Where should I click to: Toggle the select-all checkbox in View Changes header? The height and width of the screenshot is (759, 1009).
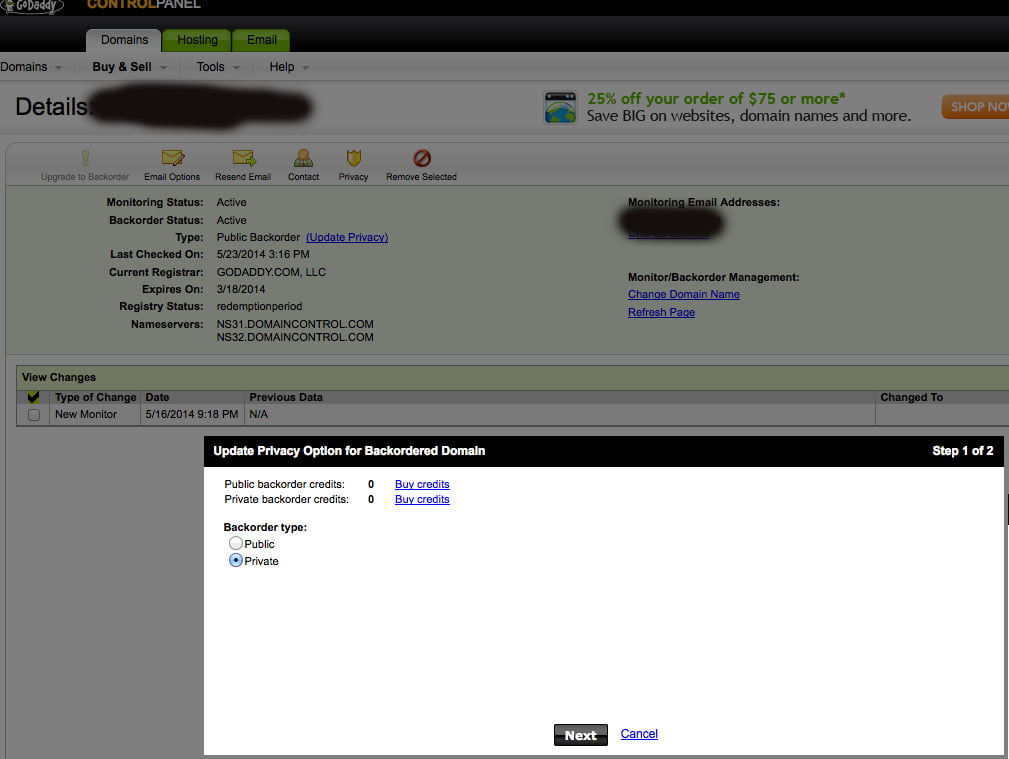point(33,397)
